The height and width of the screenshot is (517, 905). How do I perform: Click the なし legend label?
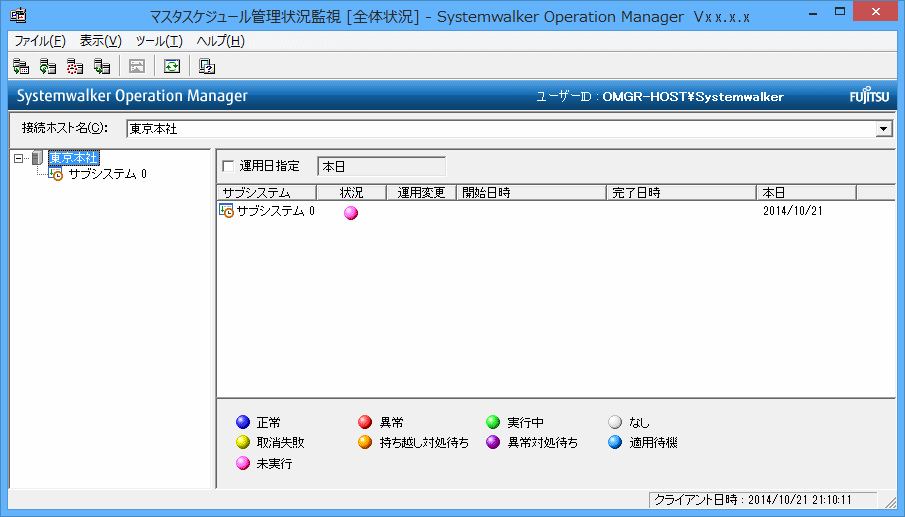[x=640, y=422]
